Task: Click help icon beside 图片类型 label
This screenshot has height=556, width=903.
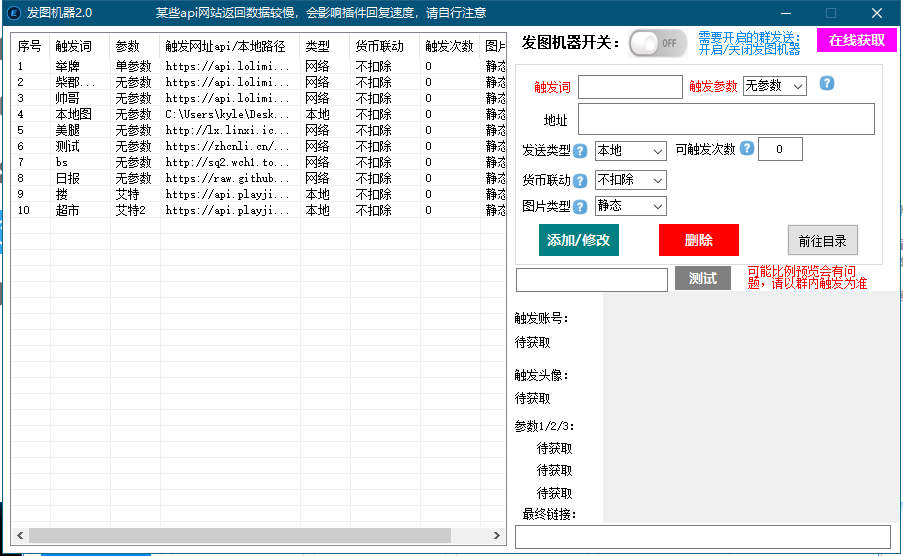Action: pyautogui.click(x=580, y=207)
